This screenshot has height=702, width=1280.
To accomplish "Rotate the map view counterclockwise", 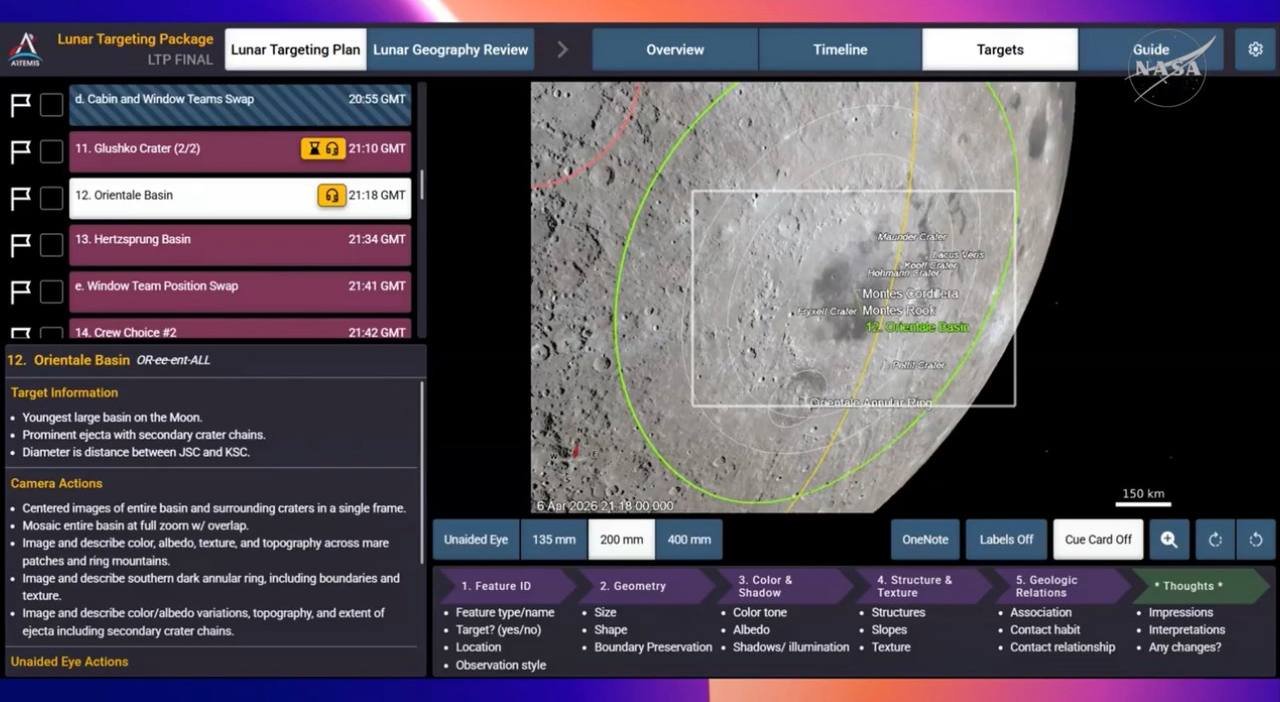I will pos(1256,539).
